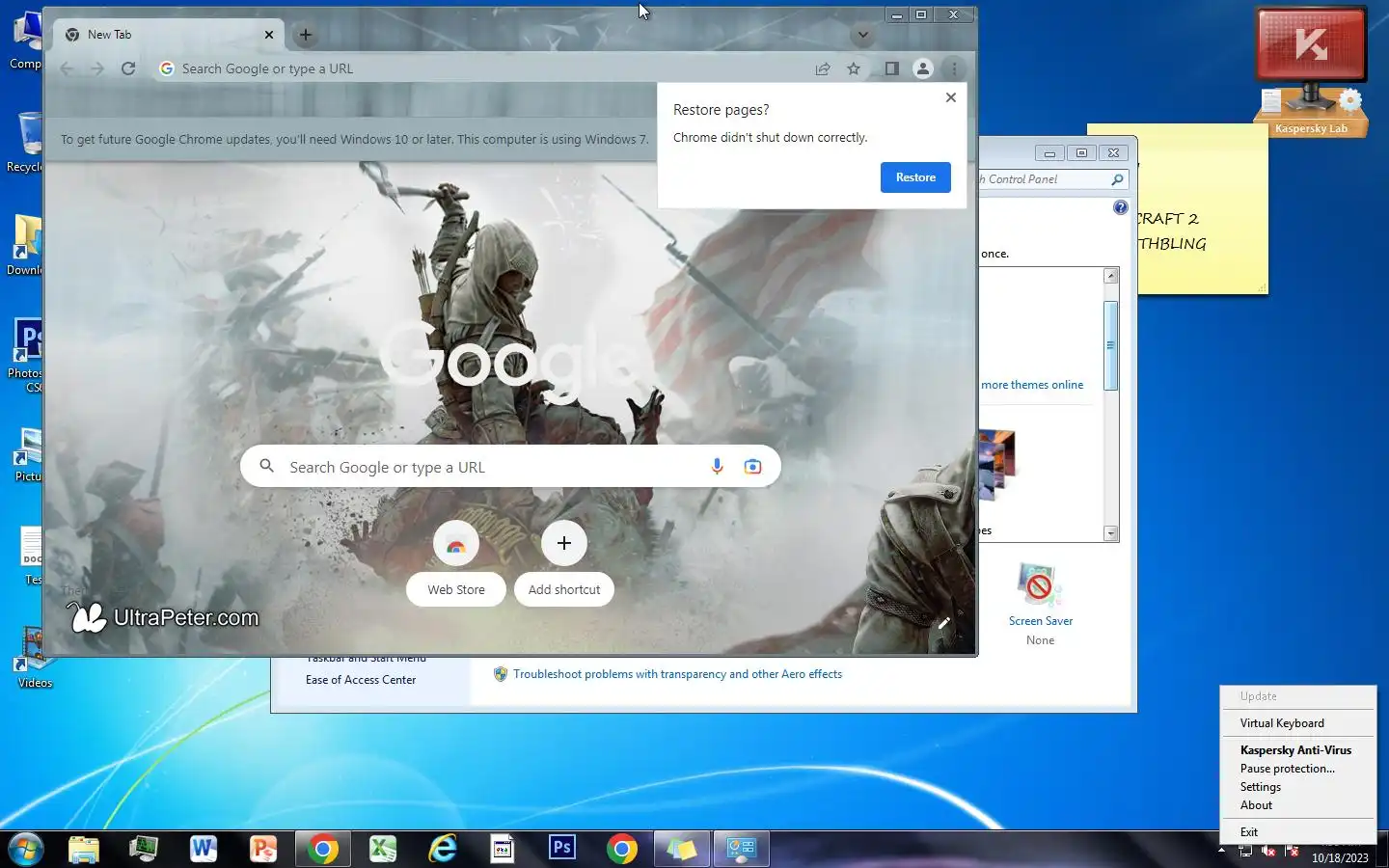Select the theme thumbnail in Control Panel
Image resolution: width=1389 pixels, height=868 pixels.
click(997, 465)
